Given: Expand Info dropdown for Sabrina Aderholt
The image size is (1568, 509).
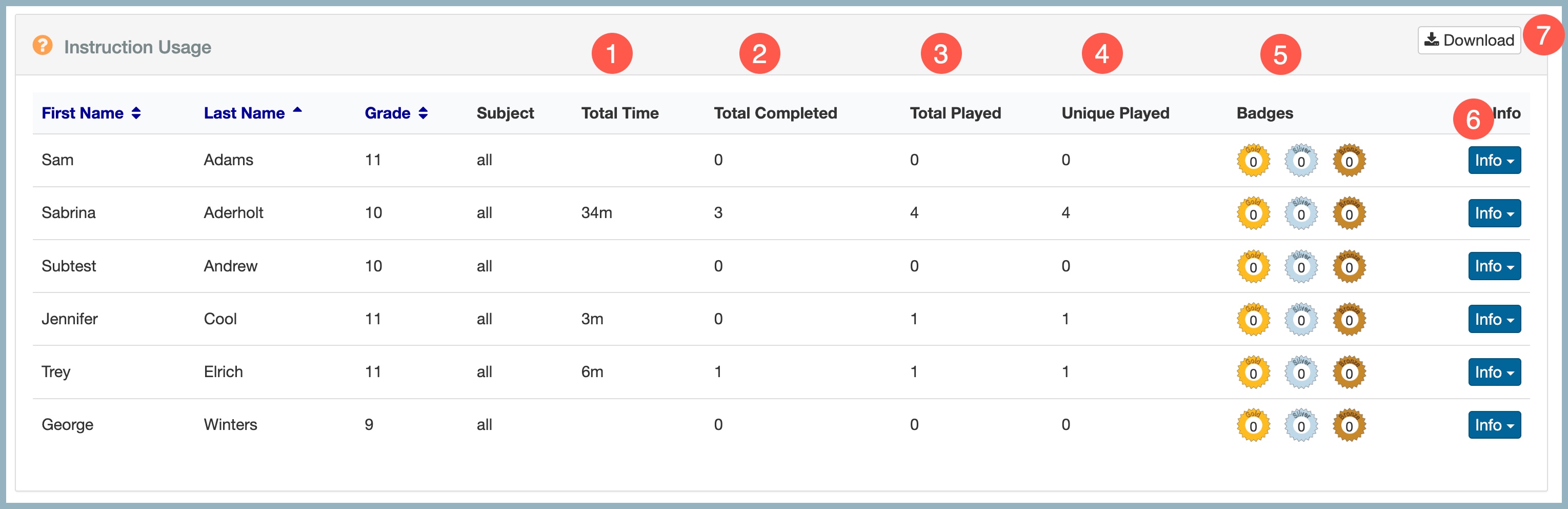Looking at the screenshot, I should coord(1494,213).
